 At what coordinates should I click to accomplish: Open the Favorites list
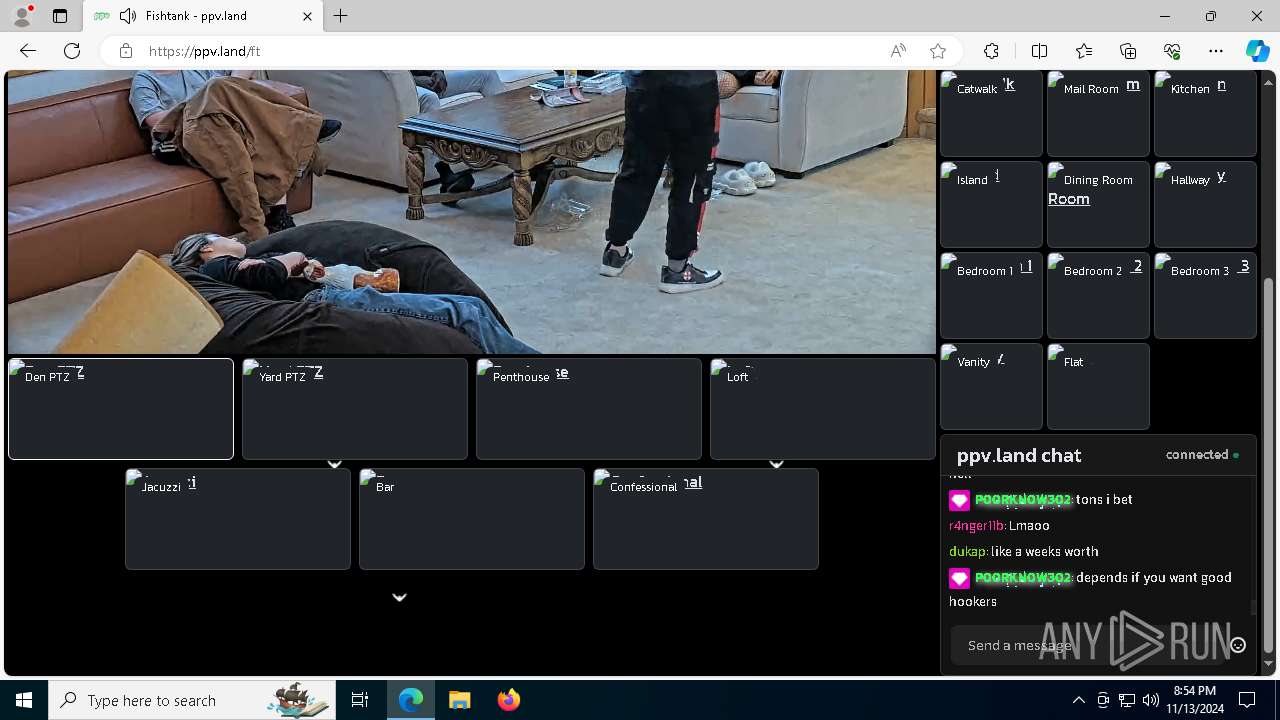[x=1084, y=51]
